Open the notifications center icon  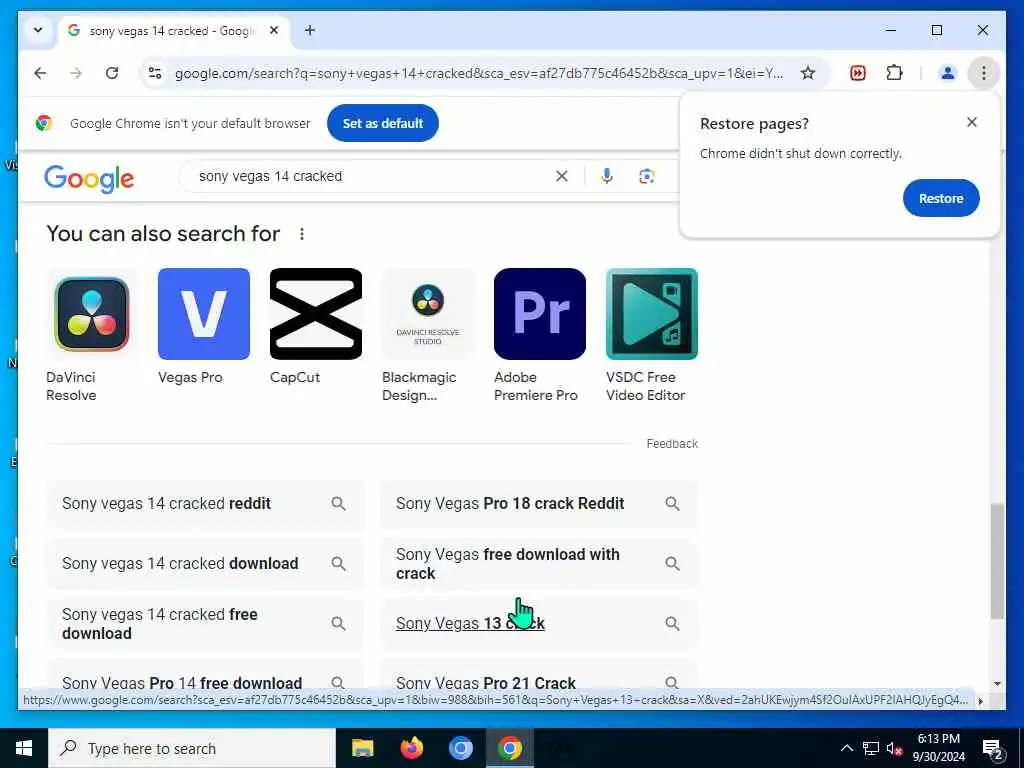[992, 749]
